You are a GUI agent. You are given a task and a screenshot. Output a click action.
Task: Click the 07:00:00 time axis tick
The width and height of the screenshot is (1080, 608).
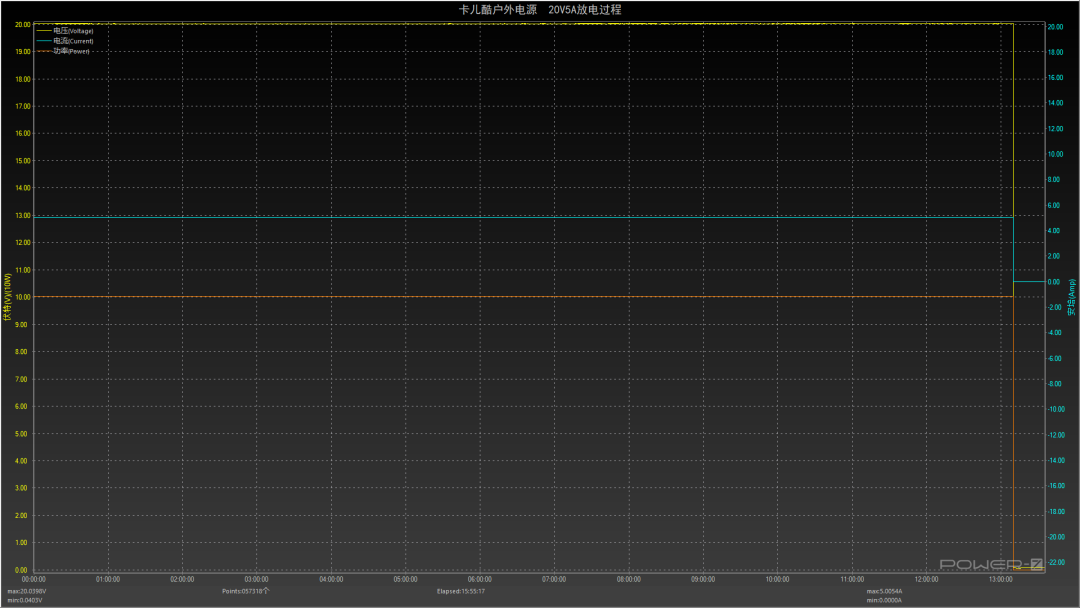point(554,580)
